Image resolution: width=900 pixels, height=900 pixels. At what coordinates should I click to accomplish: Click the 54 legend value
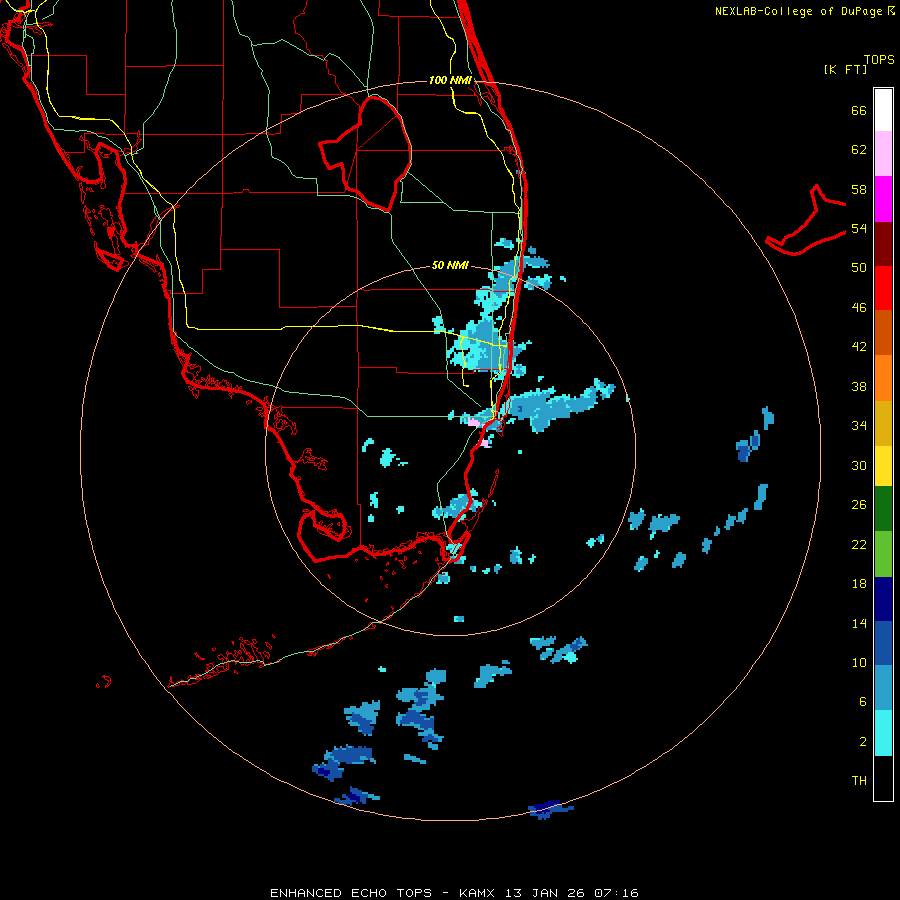point(859,228)
